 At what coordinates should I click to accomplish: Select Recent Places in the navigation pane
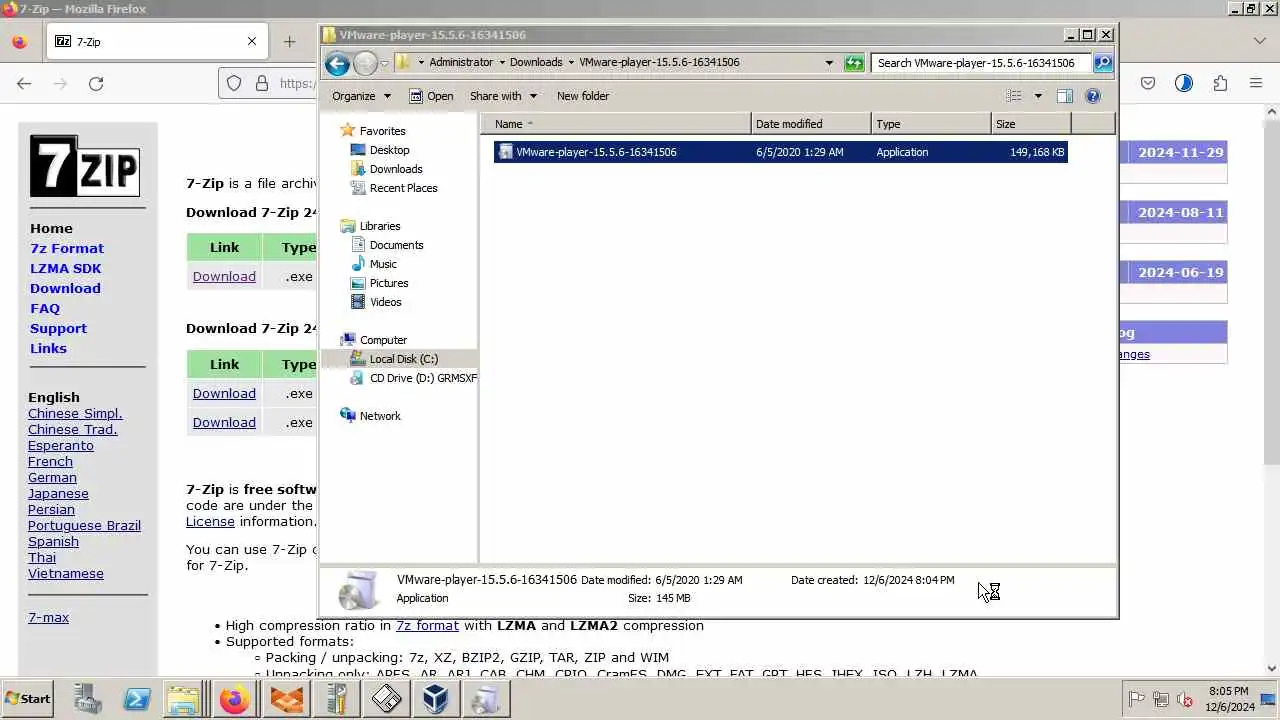click(x=403, y=188)
